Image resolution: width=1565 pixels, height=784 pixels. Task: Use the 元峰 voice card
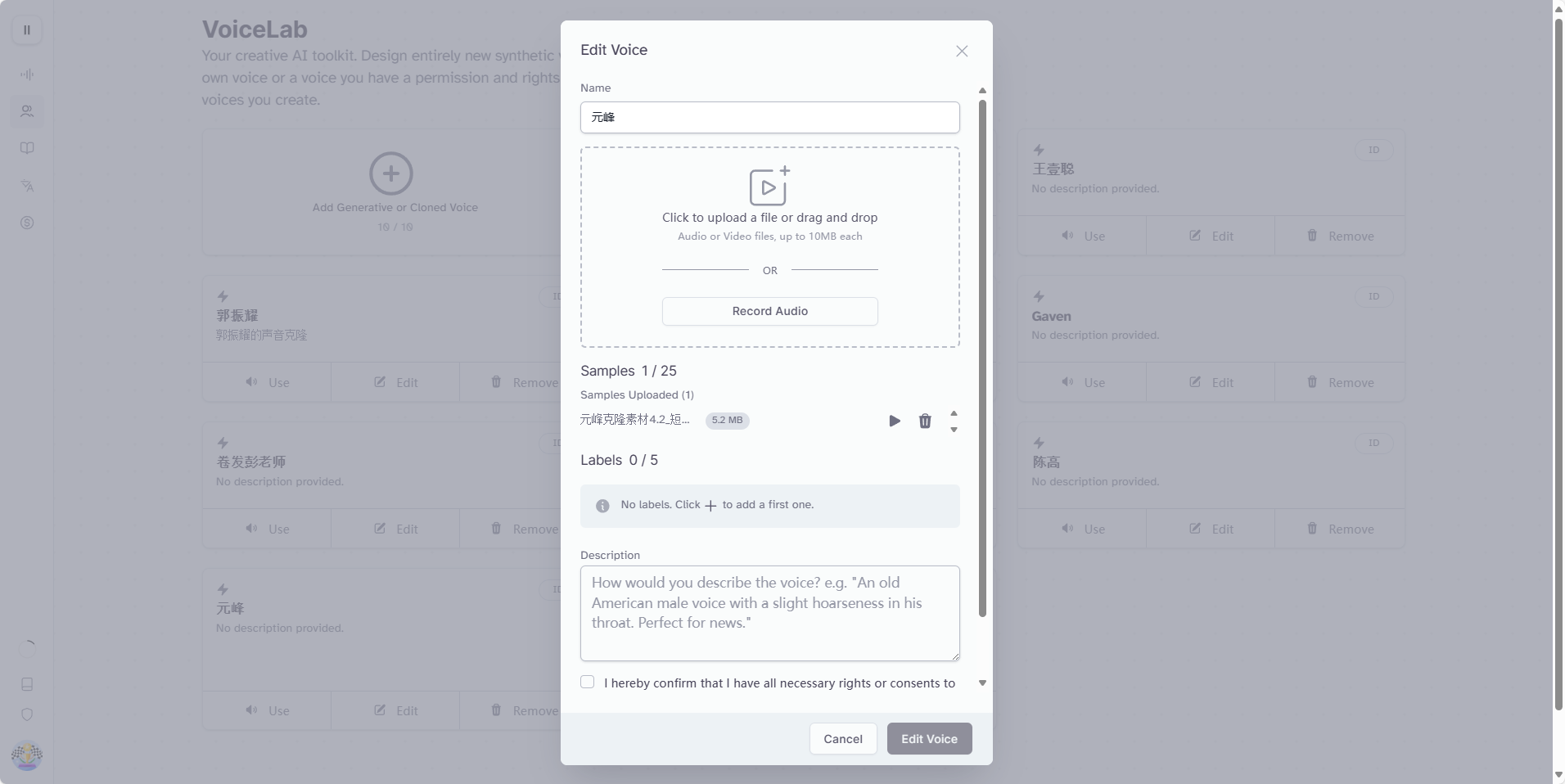click(x=267, y=710)
